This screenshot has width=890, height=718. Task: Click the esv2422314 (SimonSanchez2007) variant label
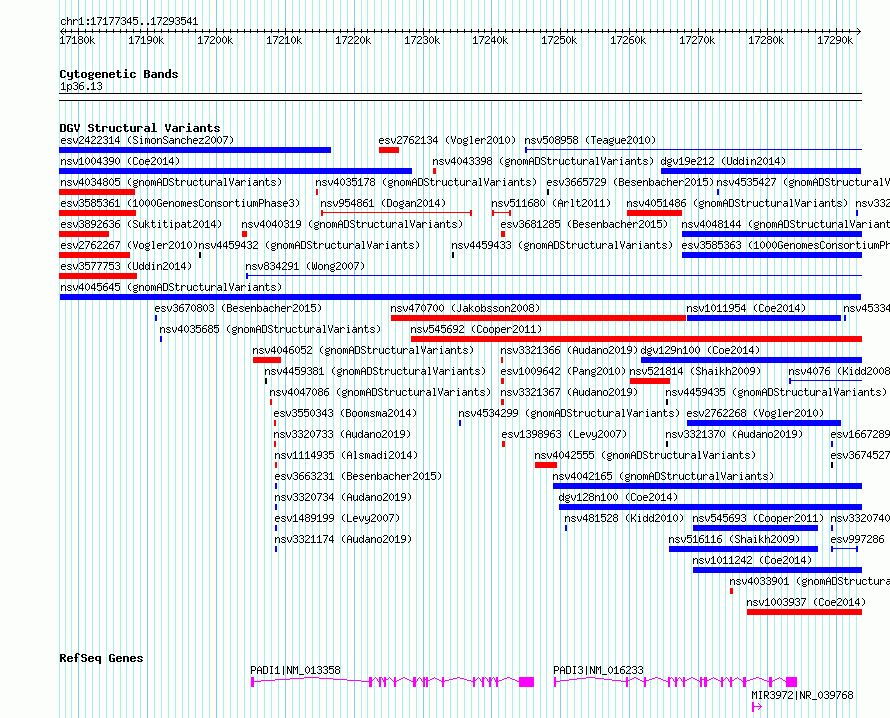click(x=147, y=140)
